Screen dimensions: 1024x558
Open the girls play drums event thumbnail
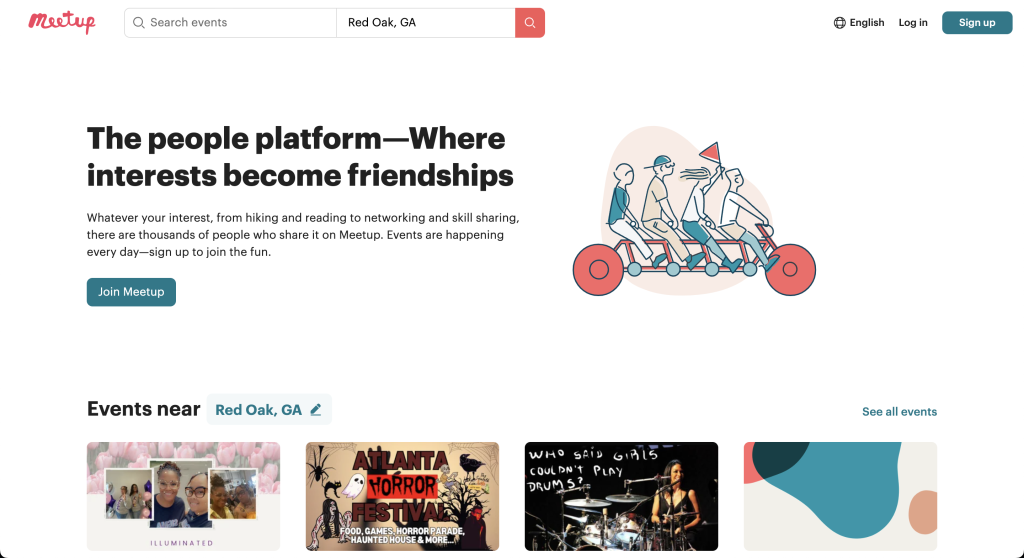tap(621, 496)
